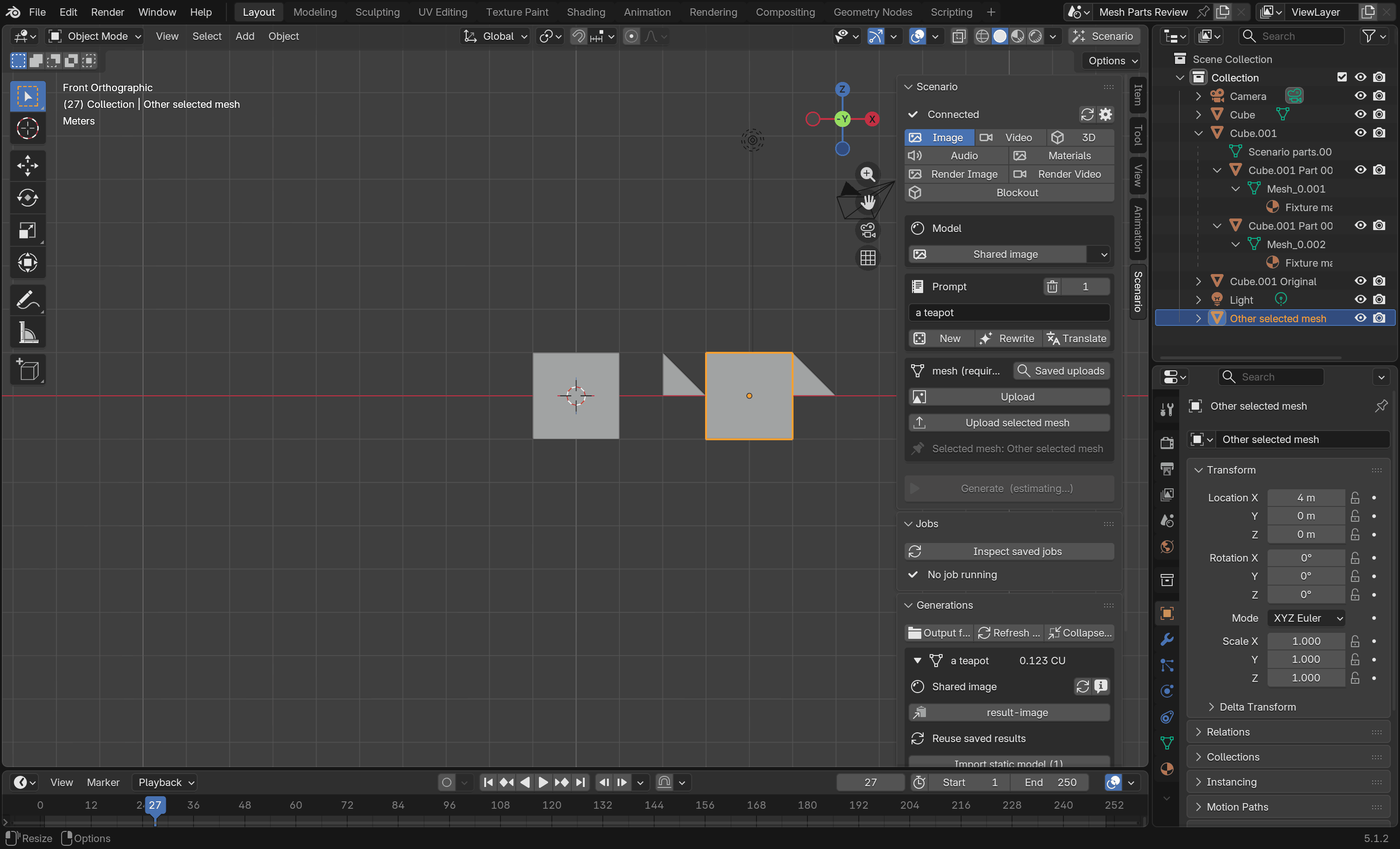Click the viewport zoom magnifier icon

tap(868, 174)
